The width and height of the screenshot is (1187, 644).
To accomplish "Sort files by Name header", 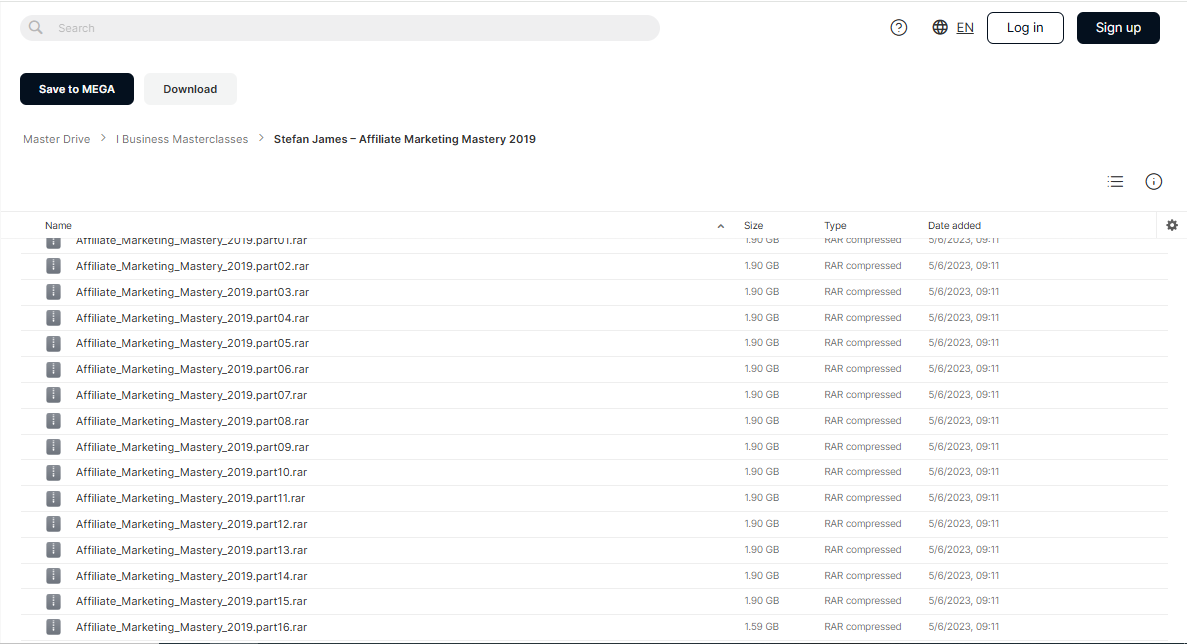I will point(58,226).
